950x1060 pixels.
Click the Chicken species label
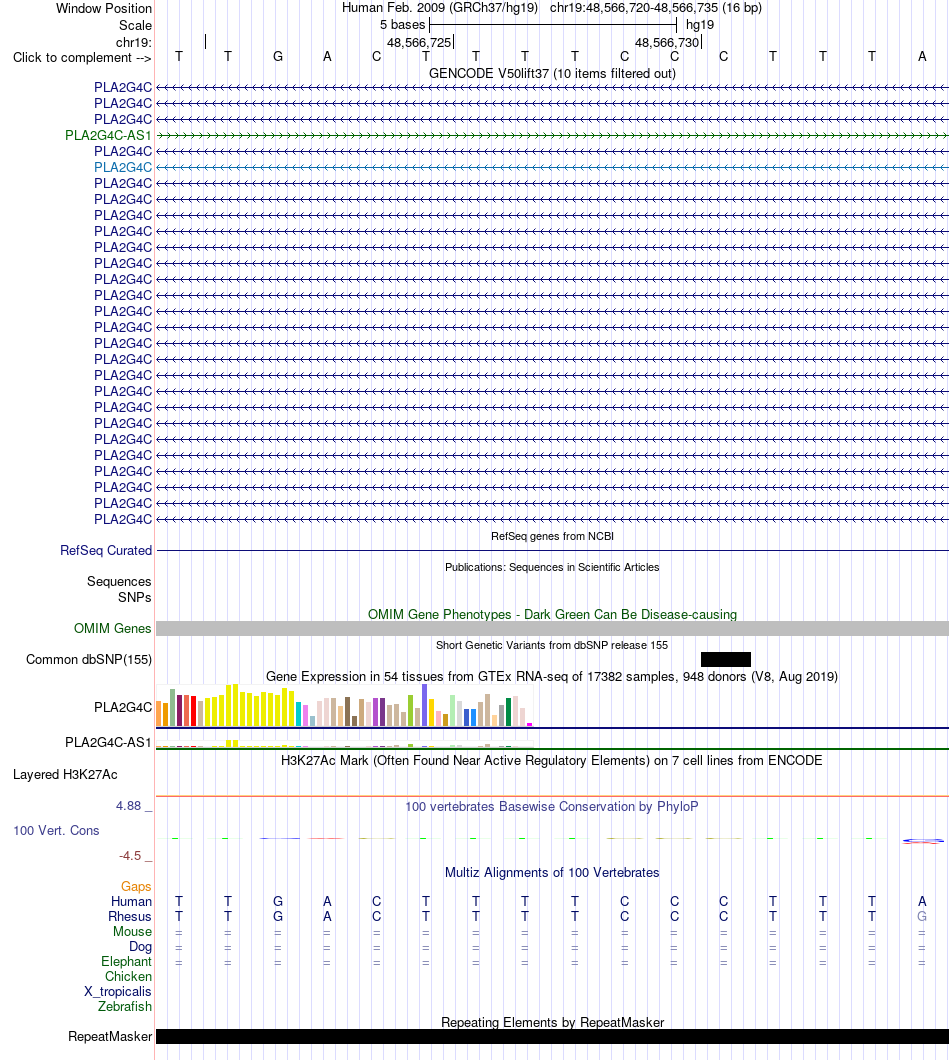(128, 976)
